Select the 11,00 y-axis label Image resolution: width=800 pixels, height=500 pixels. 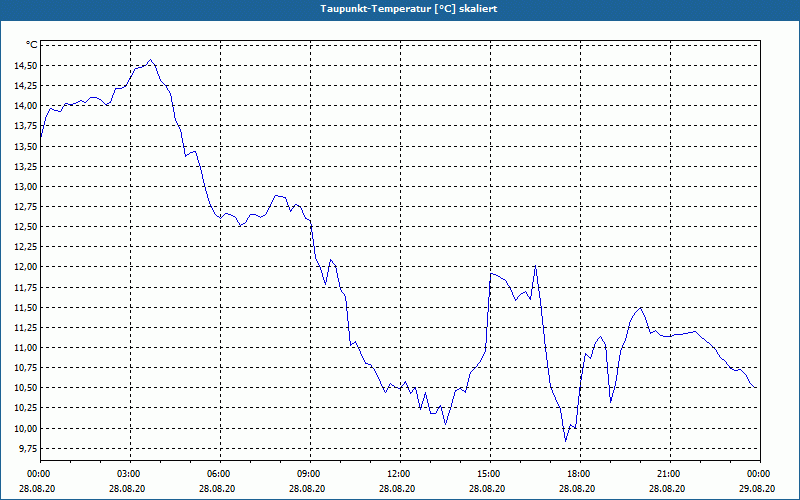(x=24, y=347)
